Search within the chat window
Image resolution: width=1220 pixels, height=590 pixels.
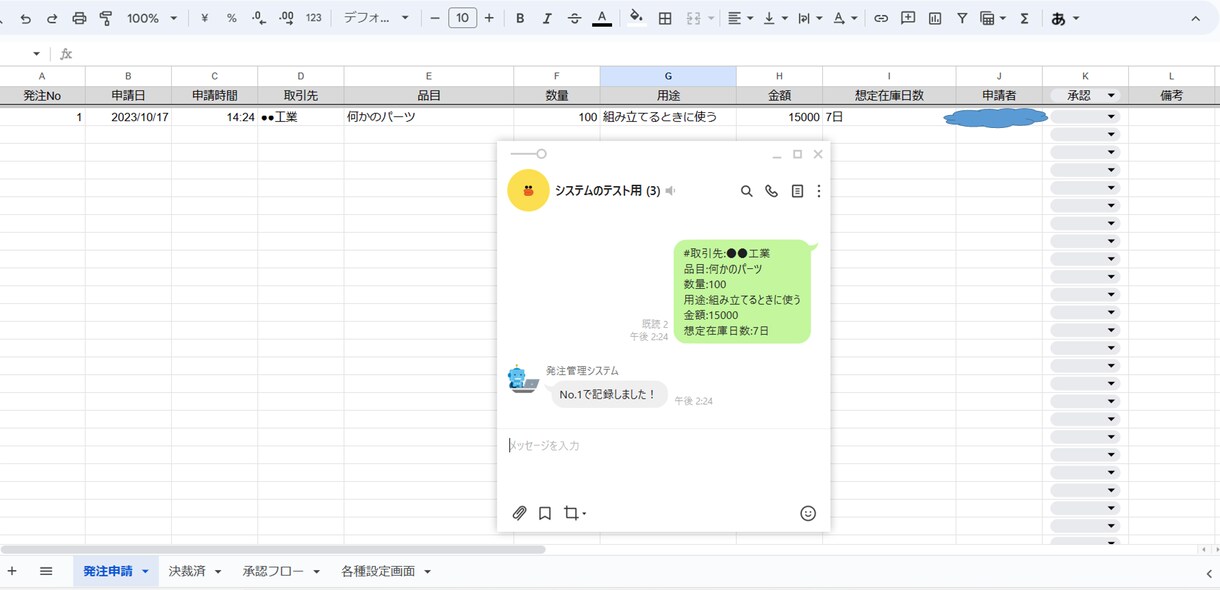pyautogui.click(x=746, y=191)
